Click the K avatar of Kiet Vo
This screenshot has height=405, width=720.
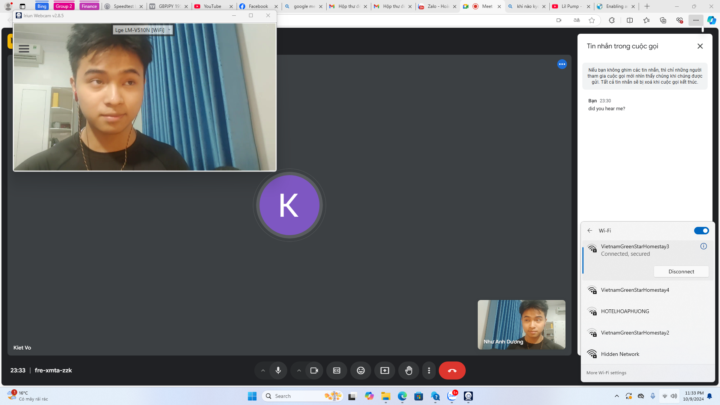(289, 205)
